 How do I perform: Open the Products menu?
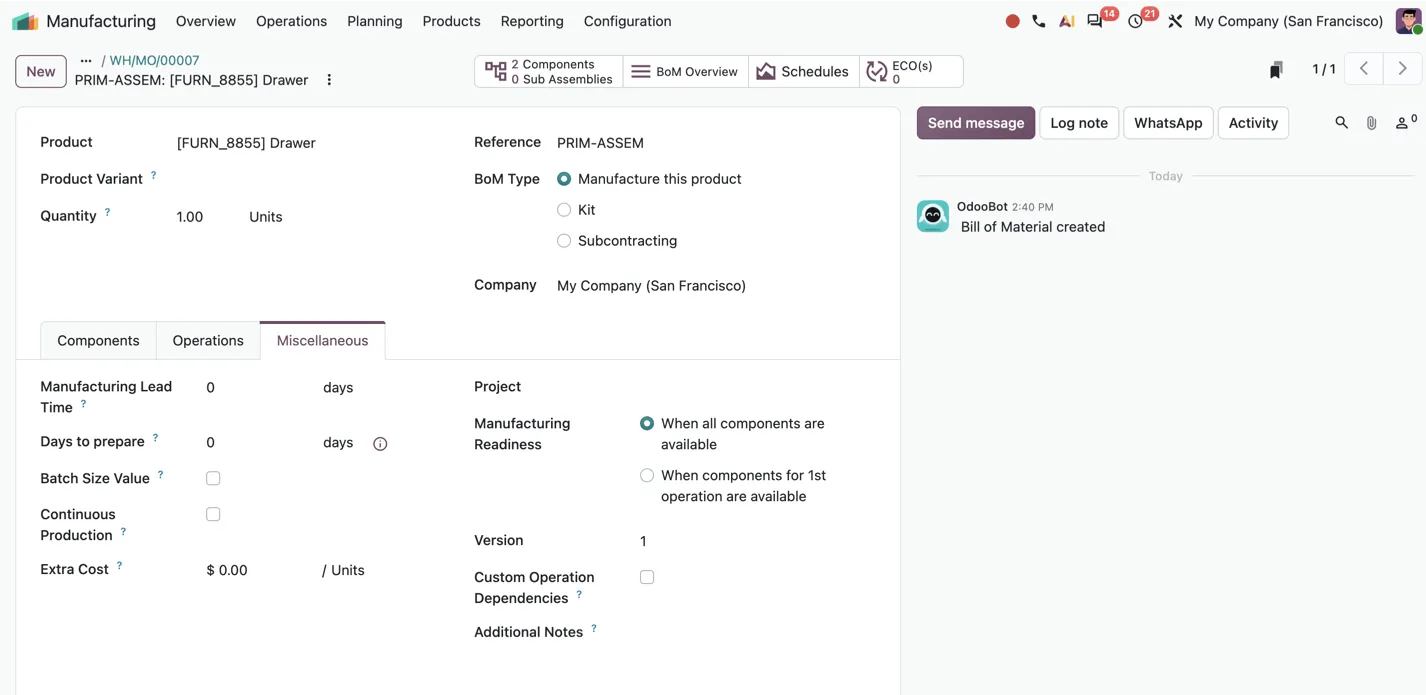pos(451,21)
